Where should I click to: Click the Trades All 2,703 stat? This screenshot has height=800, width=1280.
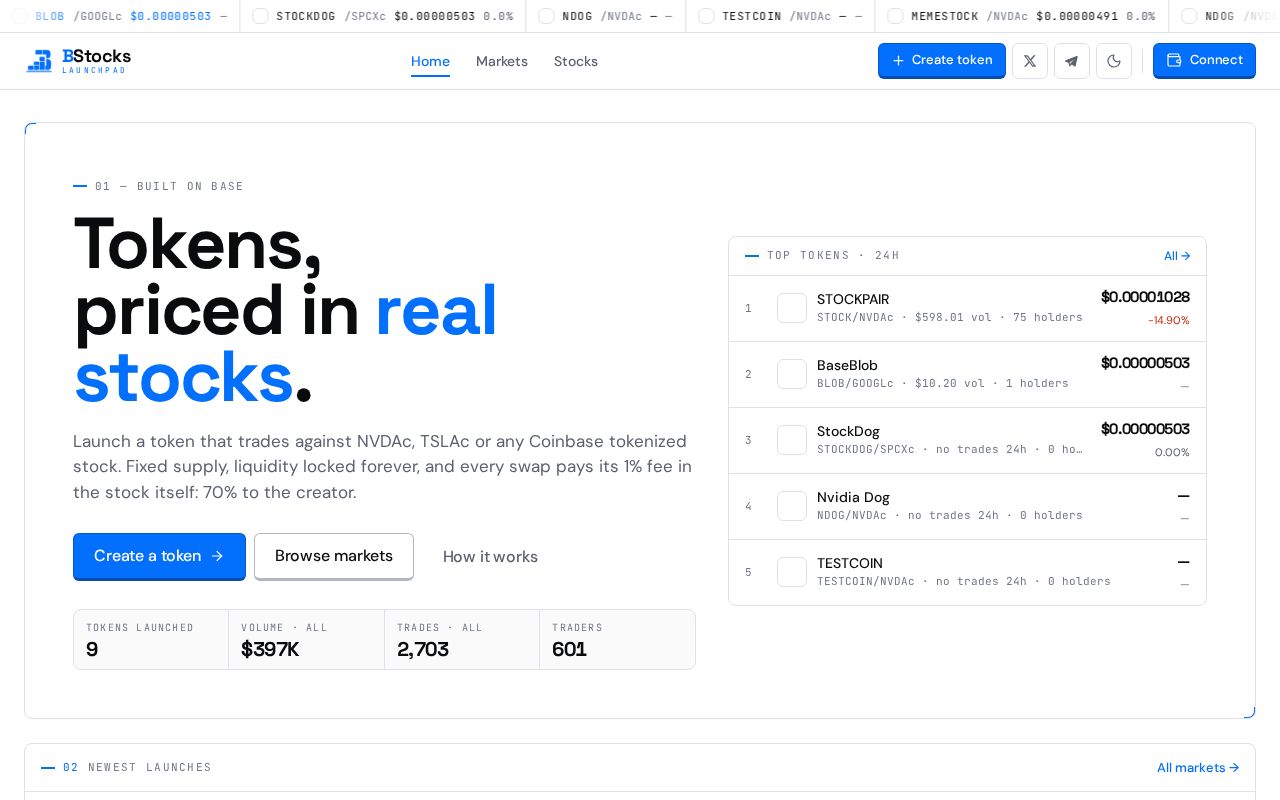[x=462, y=640]
